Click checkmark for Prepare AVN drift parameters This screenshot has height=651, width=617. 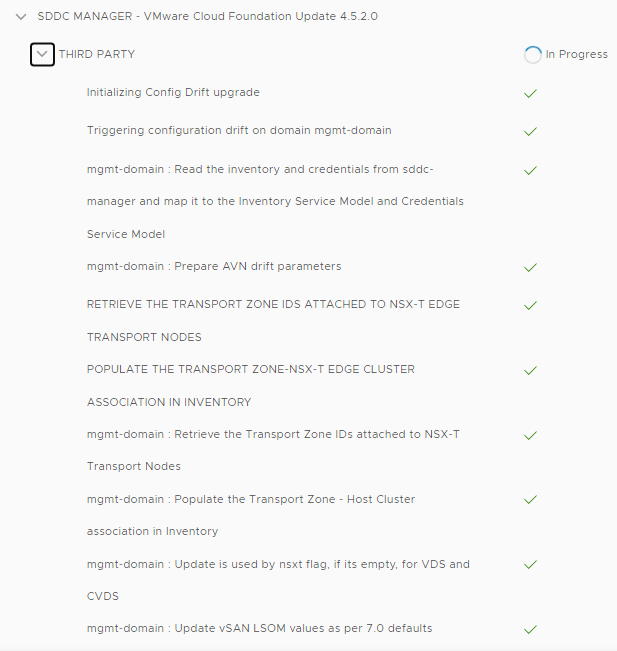pos(531,267)
